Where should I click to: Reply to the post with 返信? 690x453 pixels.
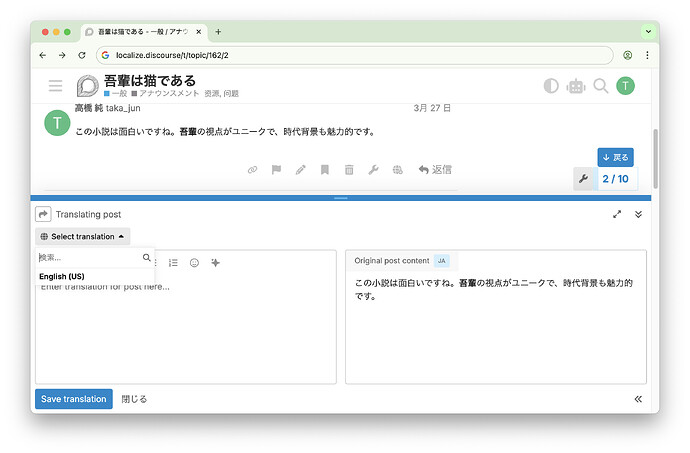coord(435,169)
